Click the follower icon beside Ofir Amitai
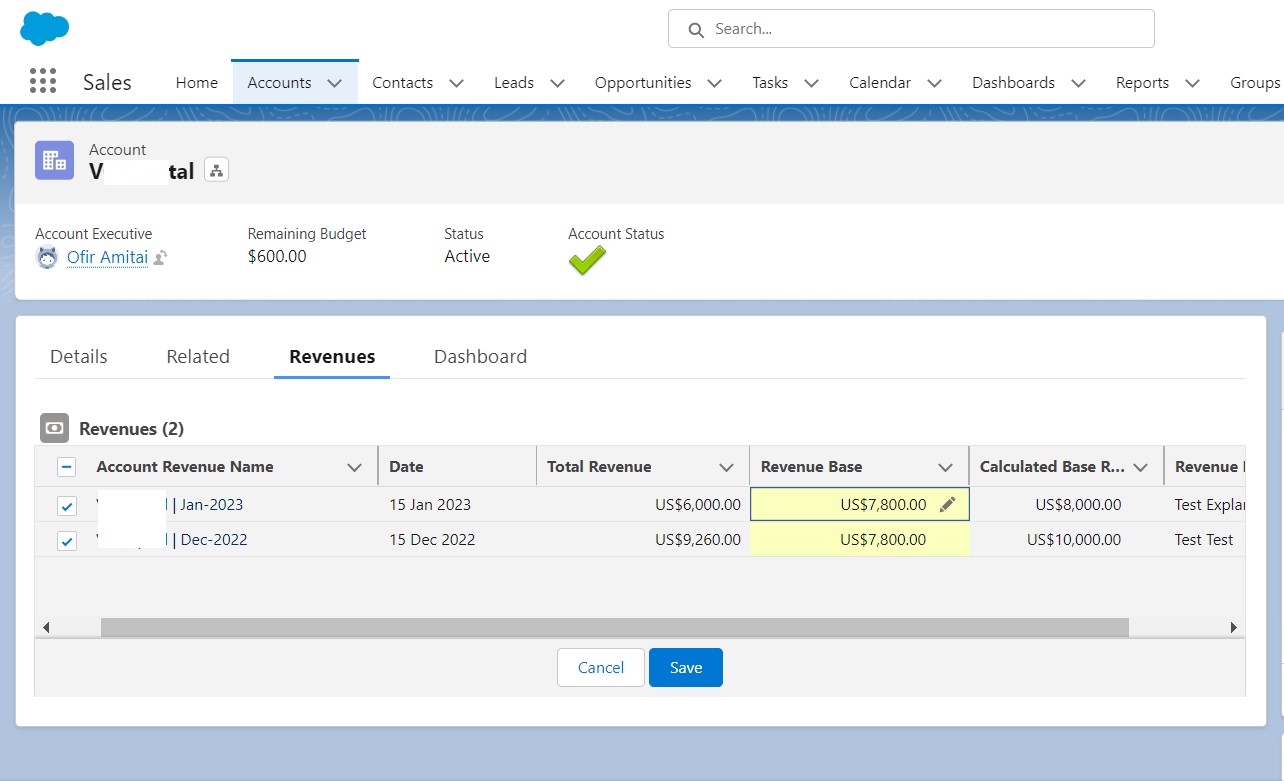1284x781 pixels. coord(159,258)
